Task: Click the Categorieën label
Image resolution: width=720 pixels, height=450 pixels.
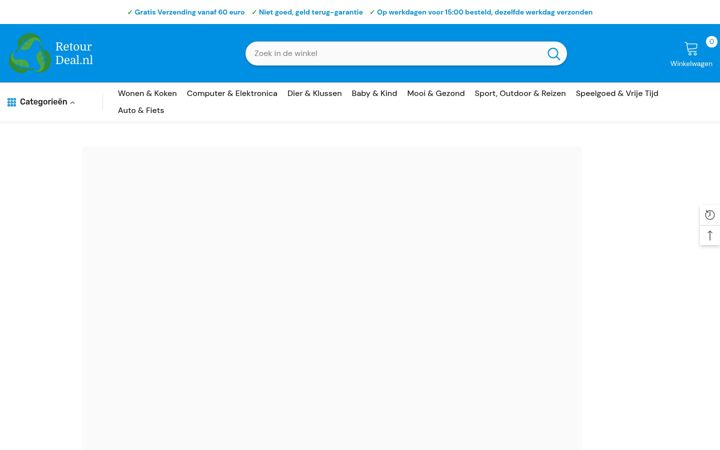Action: coord(43,102)
